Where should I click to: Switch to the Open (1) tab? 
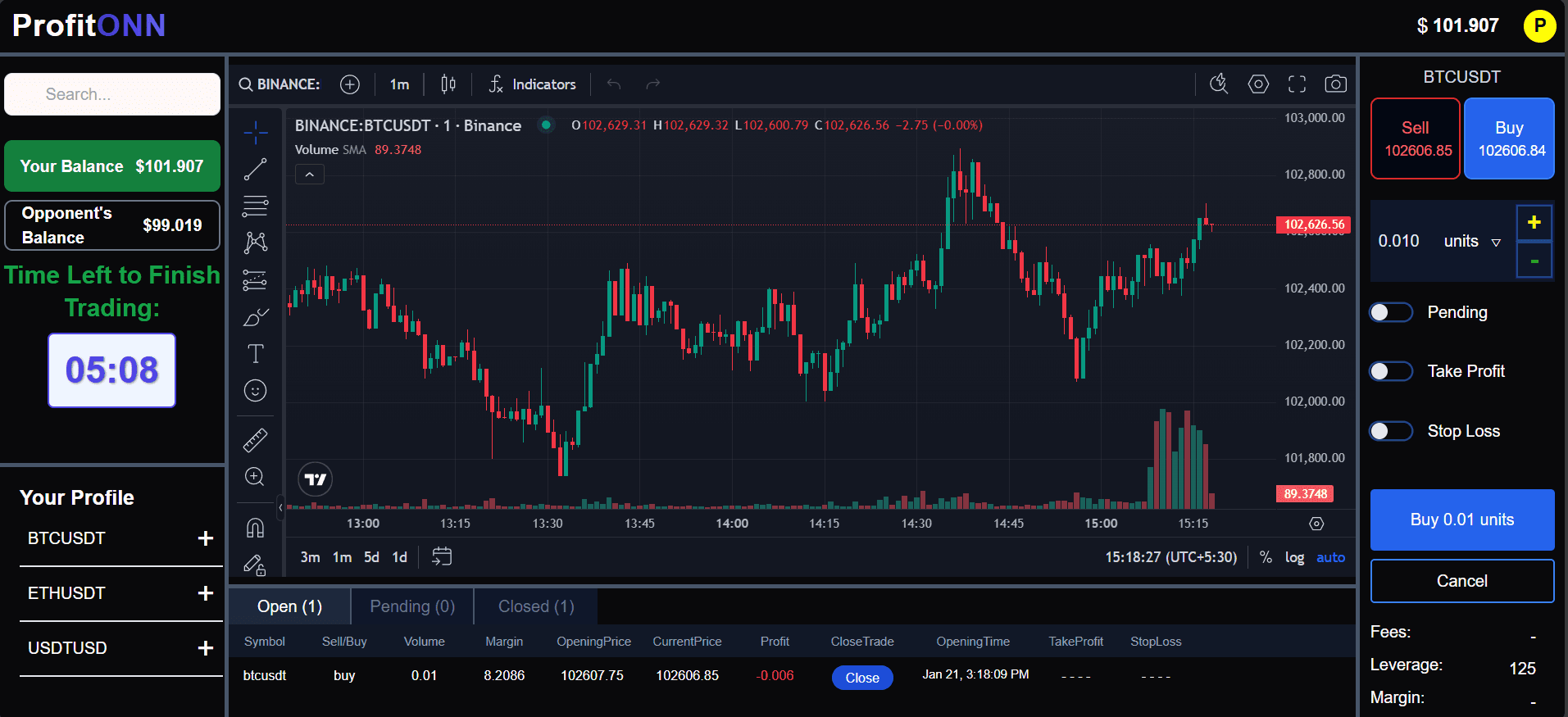(289, 606)
